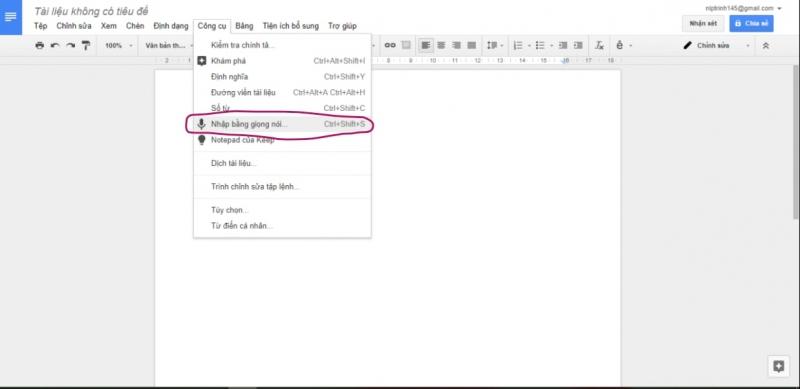Undo the last action
The height and width of the screenshot is (389, 800).
(55, 45)
